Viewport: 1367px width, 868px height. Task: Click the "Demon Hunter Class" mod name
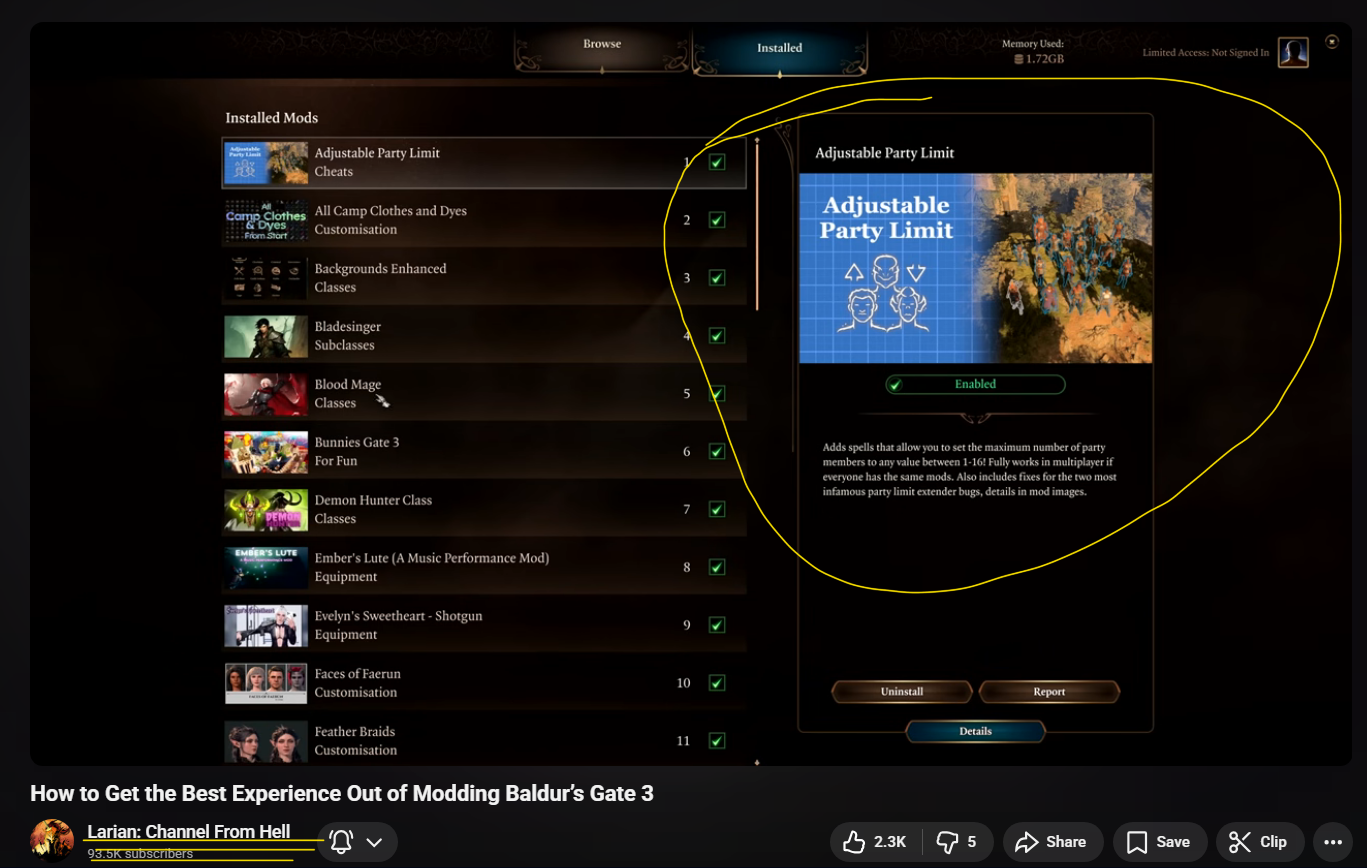click(x=374, y=501)
